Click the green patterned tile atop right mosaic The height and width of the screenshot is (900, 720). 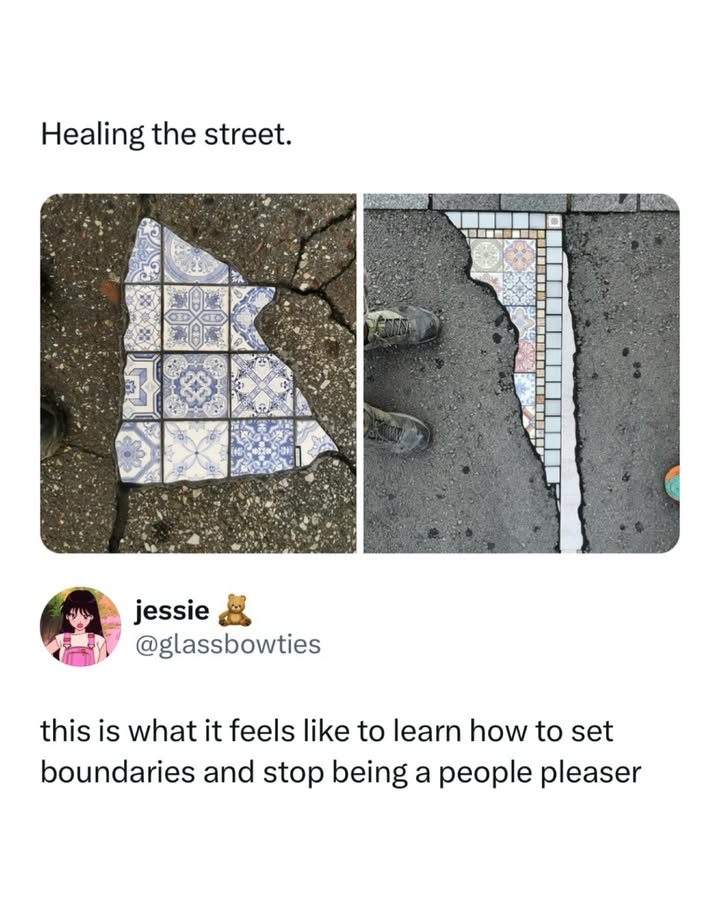coord(487,255)
